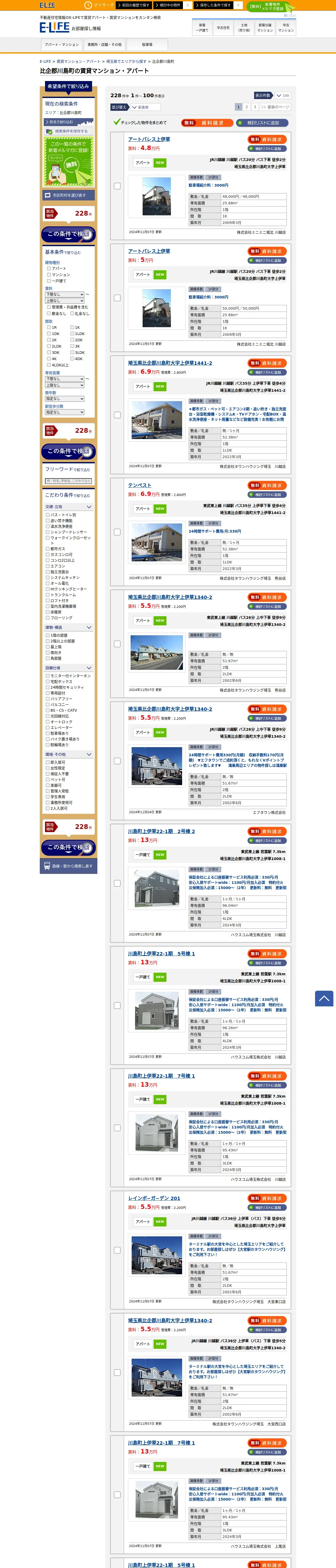Open 中古住宅 navigation item

[x=223, y=27]
